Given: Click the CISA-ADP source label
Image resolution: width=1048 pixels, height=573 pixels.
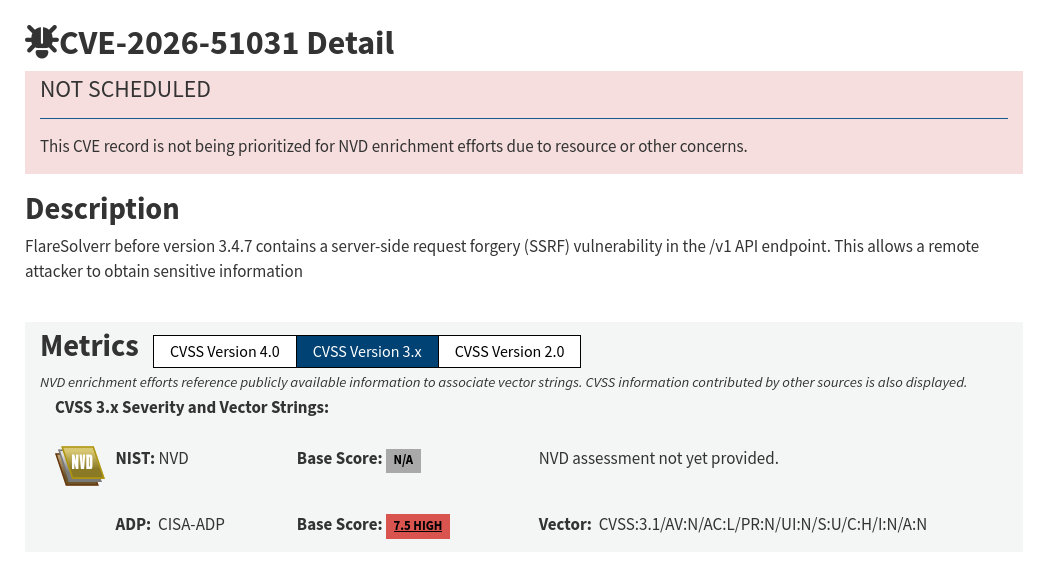Looking at the screenshot, I should coord(191,524).
